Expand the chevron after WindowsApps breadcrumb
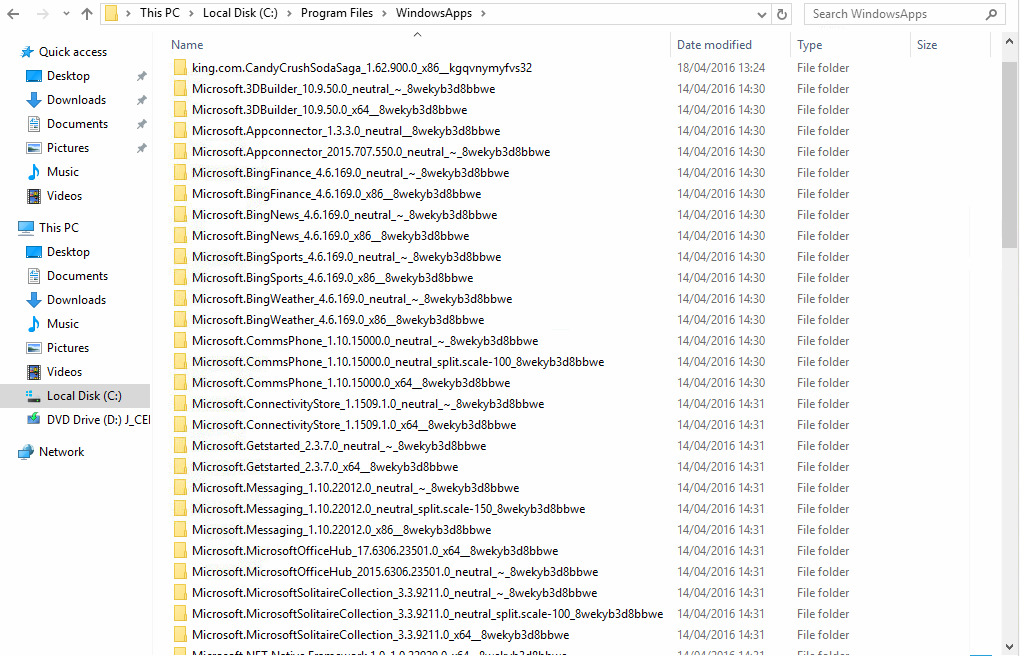Screen dimensions: 1020x656 [483, 14]
